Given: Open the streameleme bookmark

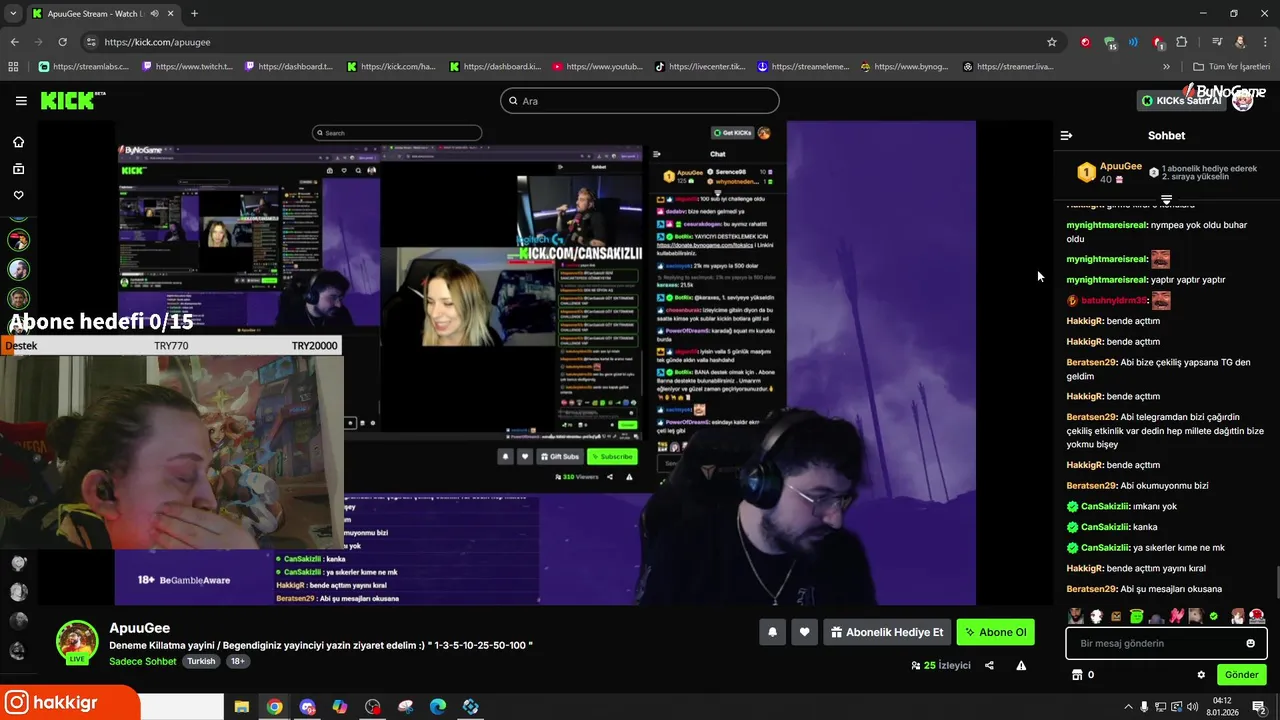Looking at the screenshot, I should (x=803, y=67).
